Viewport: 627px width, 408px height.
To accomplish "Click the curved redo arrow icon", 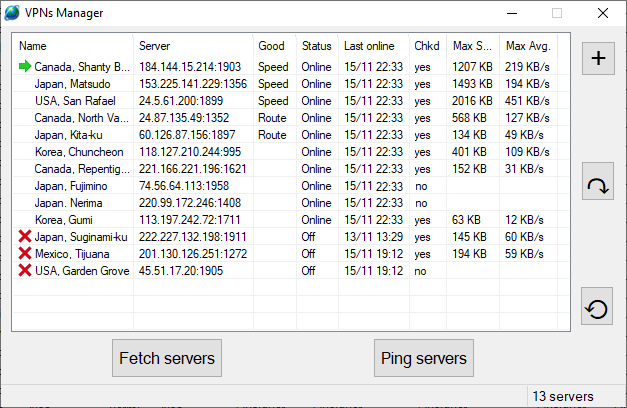I will click(x=598, y=185).
